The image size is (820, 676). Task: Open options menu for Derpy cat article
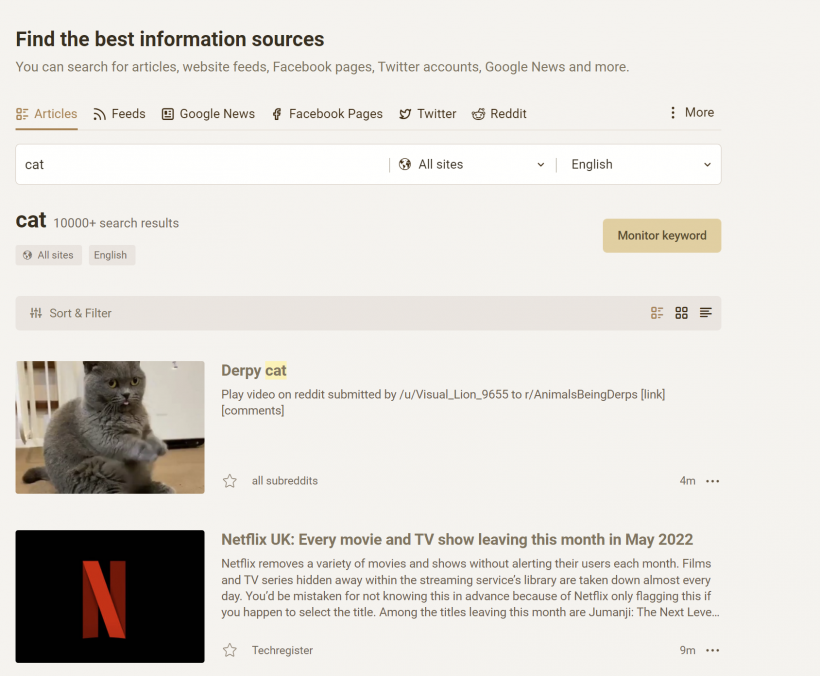(712, 481)
